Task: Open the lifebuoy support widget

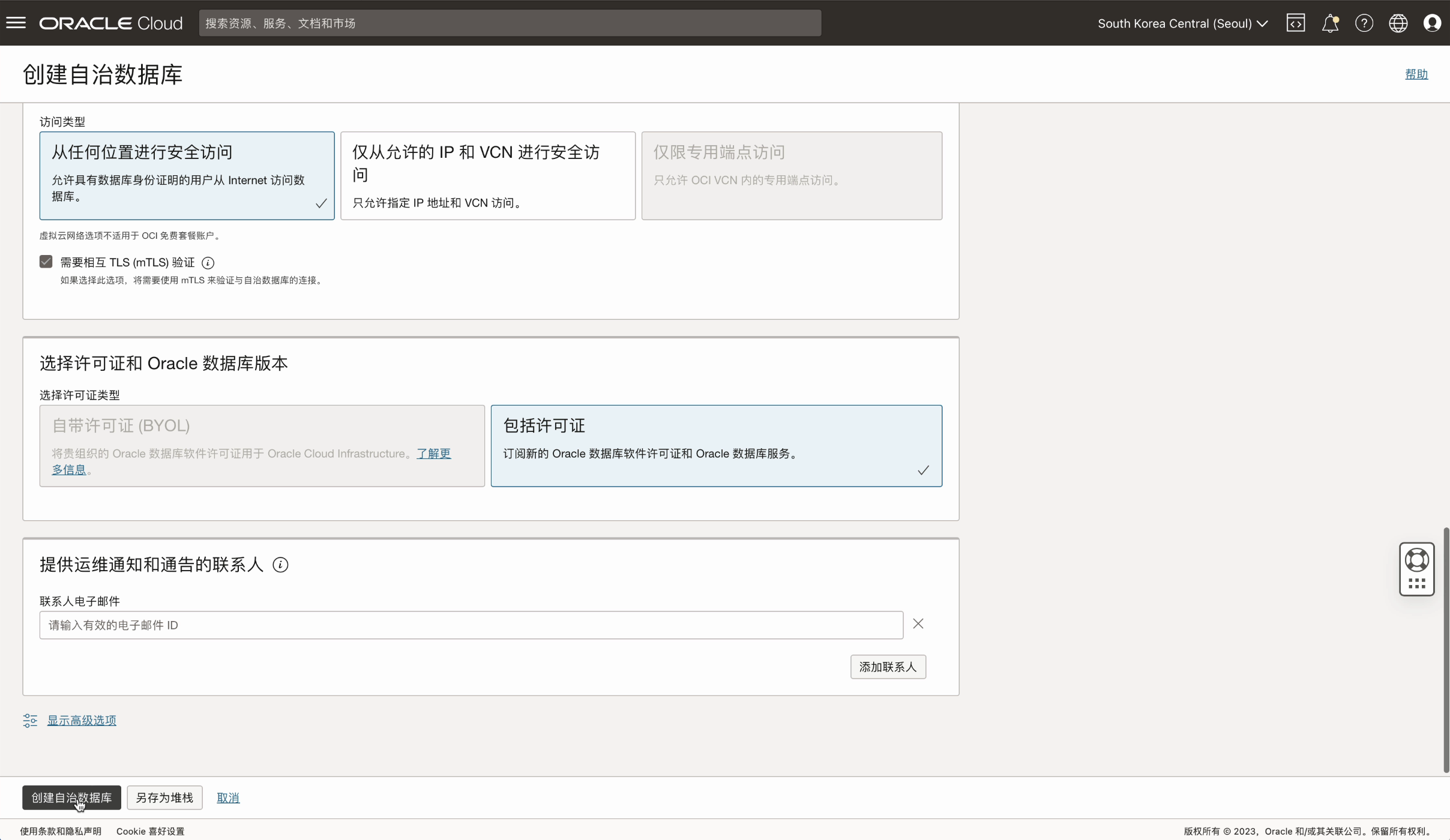Action: coord(1417,569)
